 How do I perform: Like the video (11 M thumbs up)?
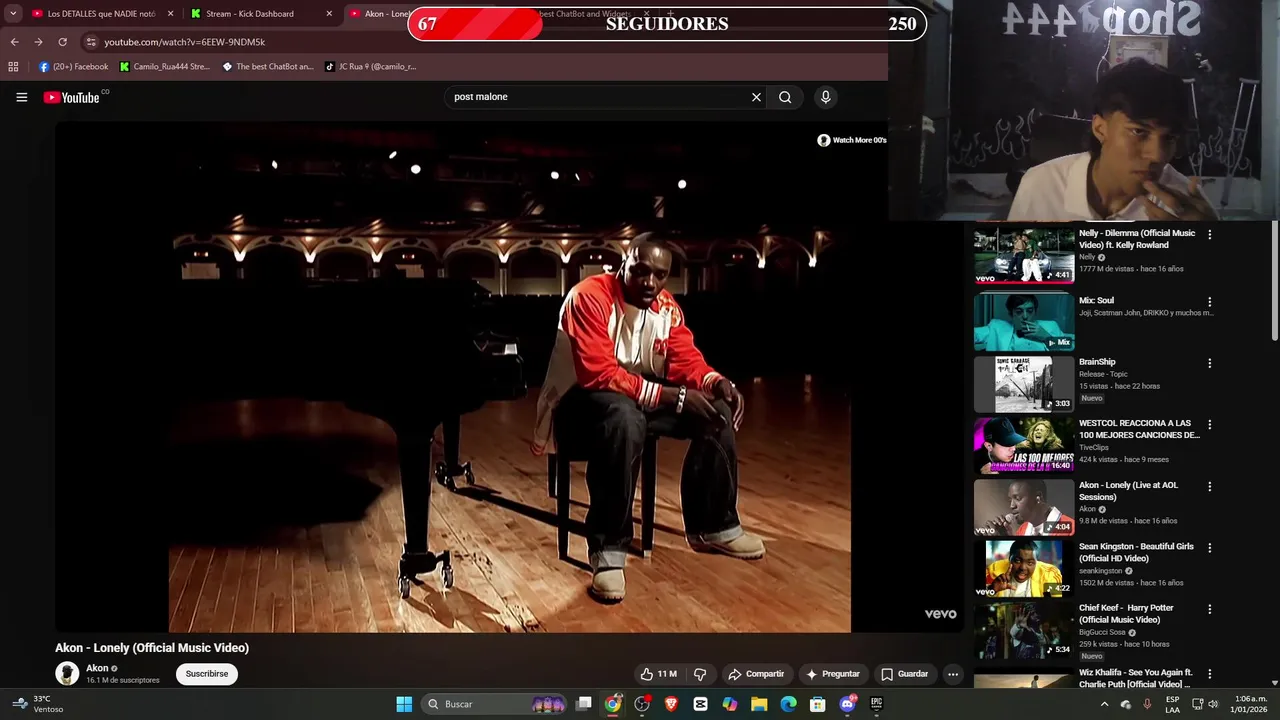click(x=658, y=674)
